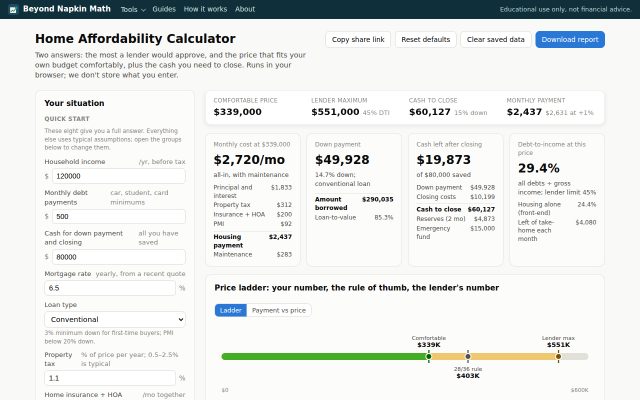Edit the Property tax percentage field
The width and height of the screenshot is (640, 400).
click(110, 378)
